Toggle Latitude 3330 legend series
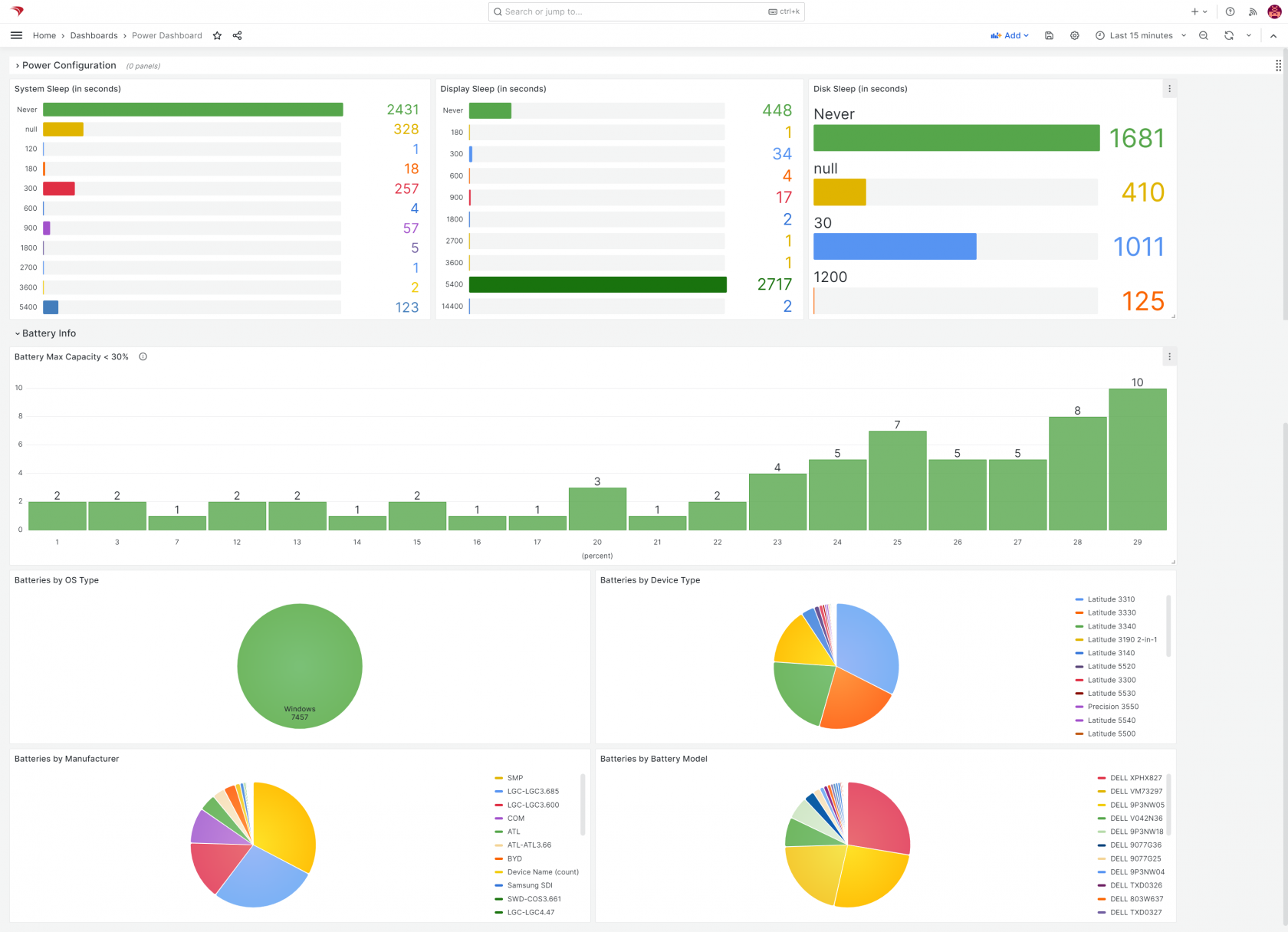Viewport: 1288px width, 932px height. 1112,613
